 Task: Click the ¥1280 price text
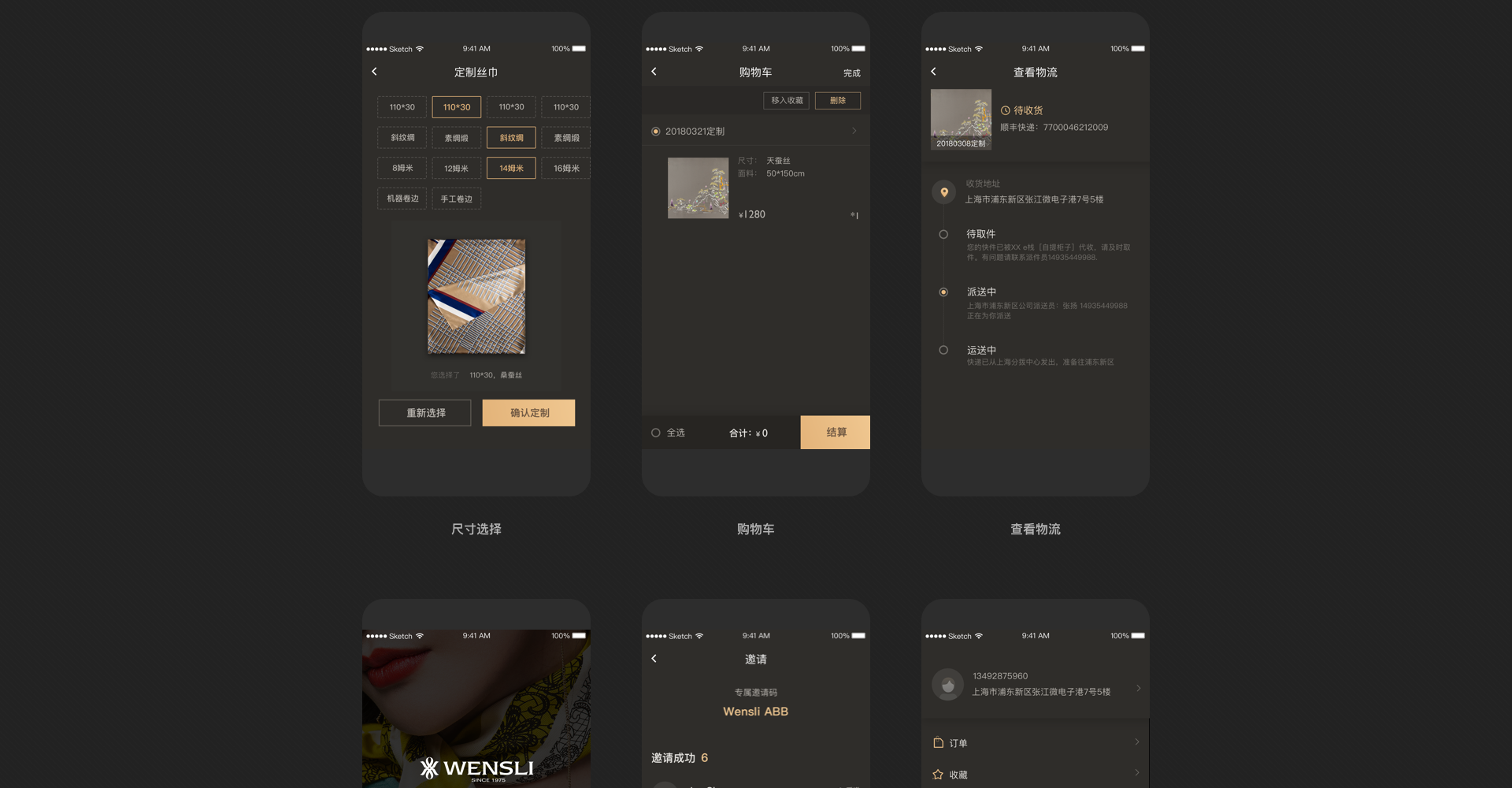pyautogui.click(x=752, y=214)
